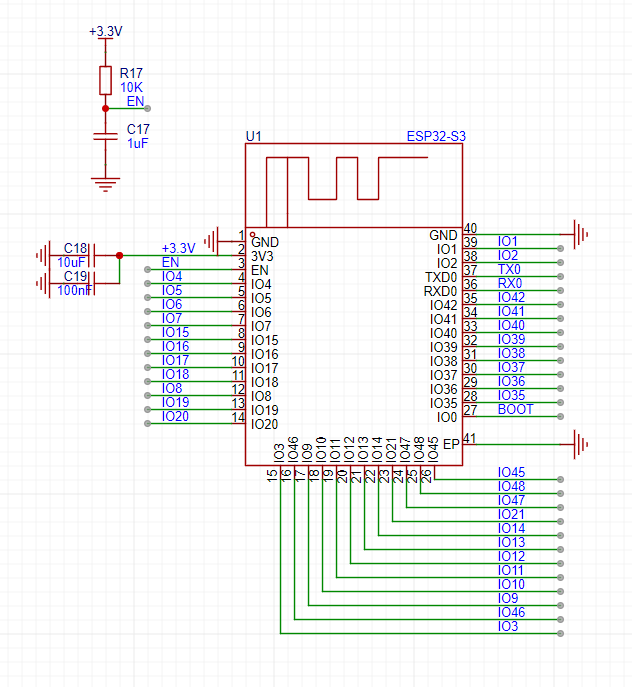Click the gray wire endpoint of the BOOT net

[561, 416]
